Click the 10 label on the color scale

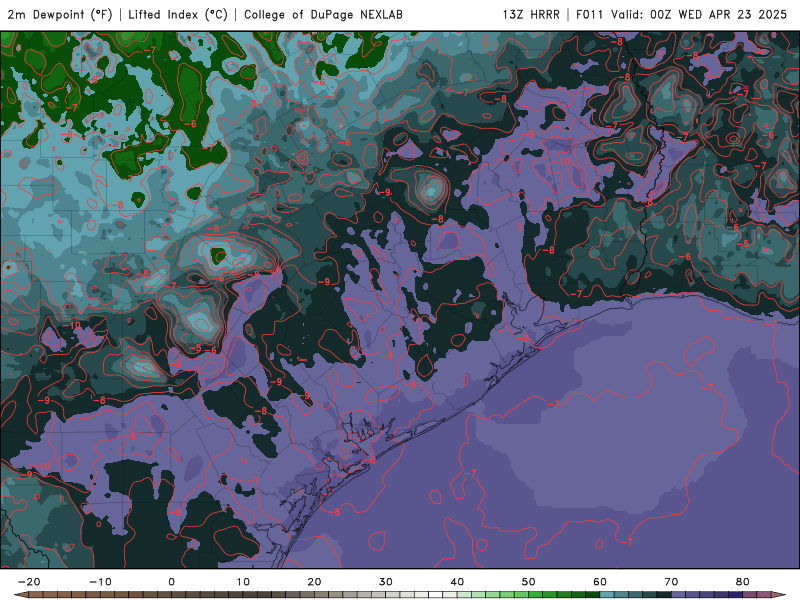pyautogui.click(x=243, y=582)
